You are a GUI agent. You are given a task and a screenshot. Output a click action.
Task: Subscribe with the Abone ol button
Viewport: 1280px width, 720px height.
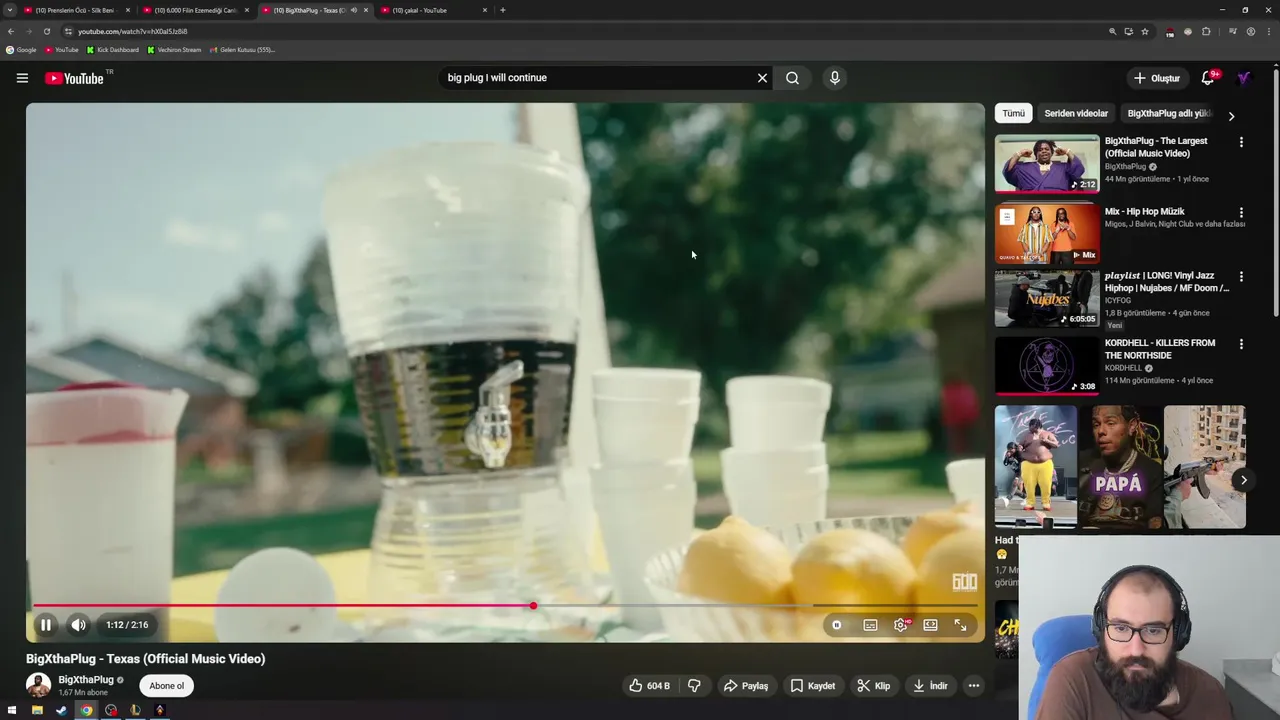167,686
